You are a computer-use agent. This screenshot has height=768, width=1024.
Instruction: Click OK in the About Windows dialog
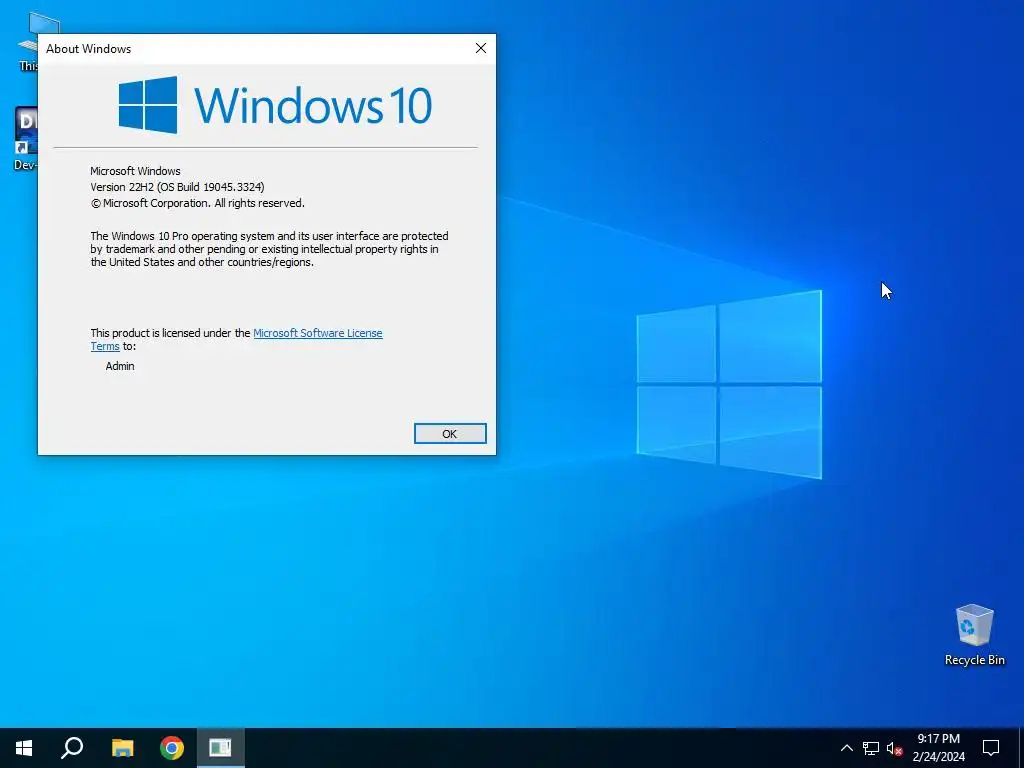[x=450, y=434]
